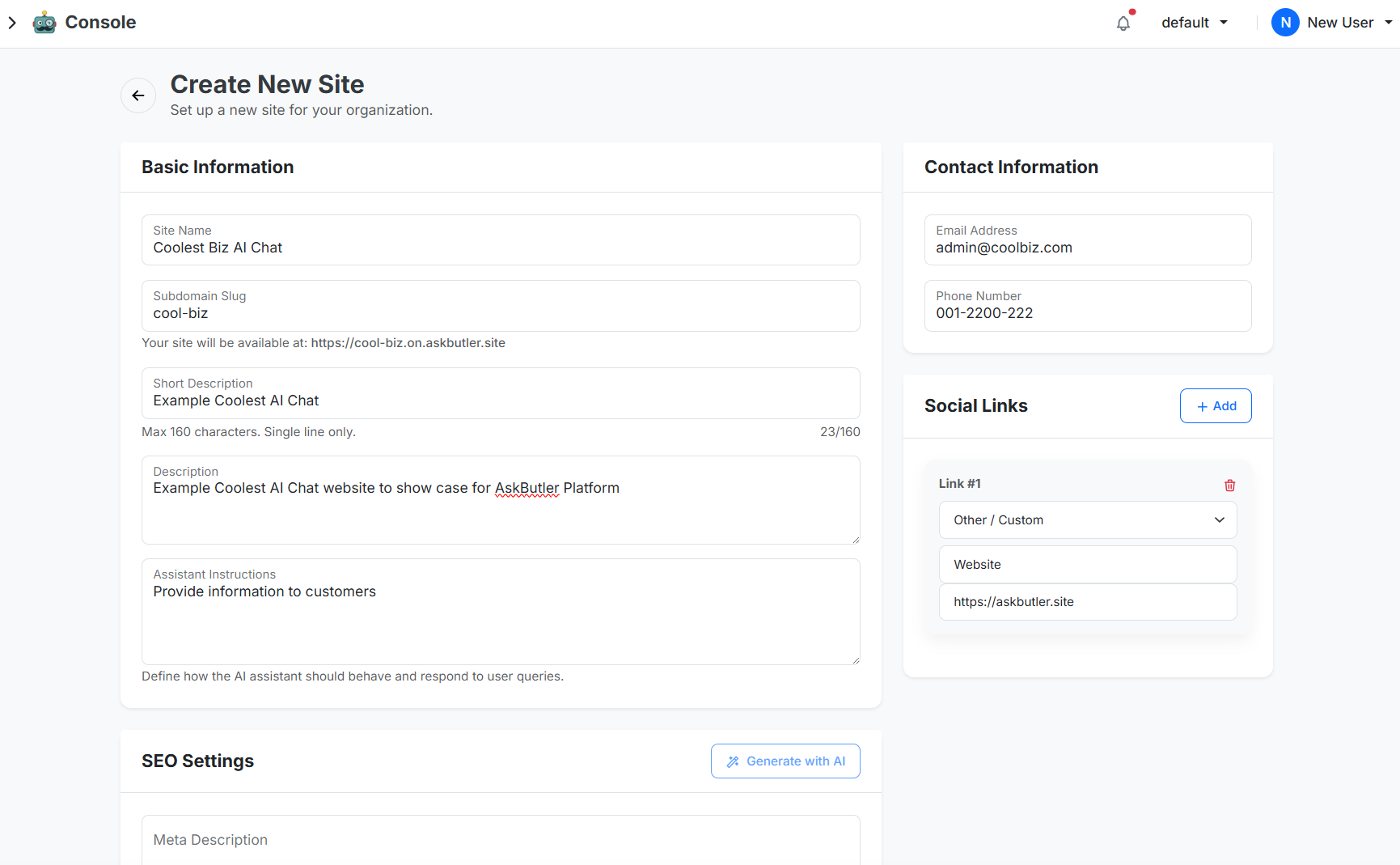Click the Meta Description field
The width and height of the screenshot is (1400, 865).
point(501,840)
